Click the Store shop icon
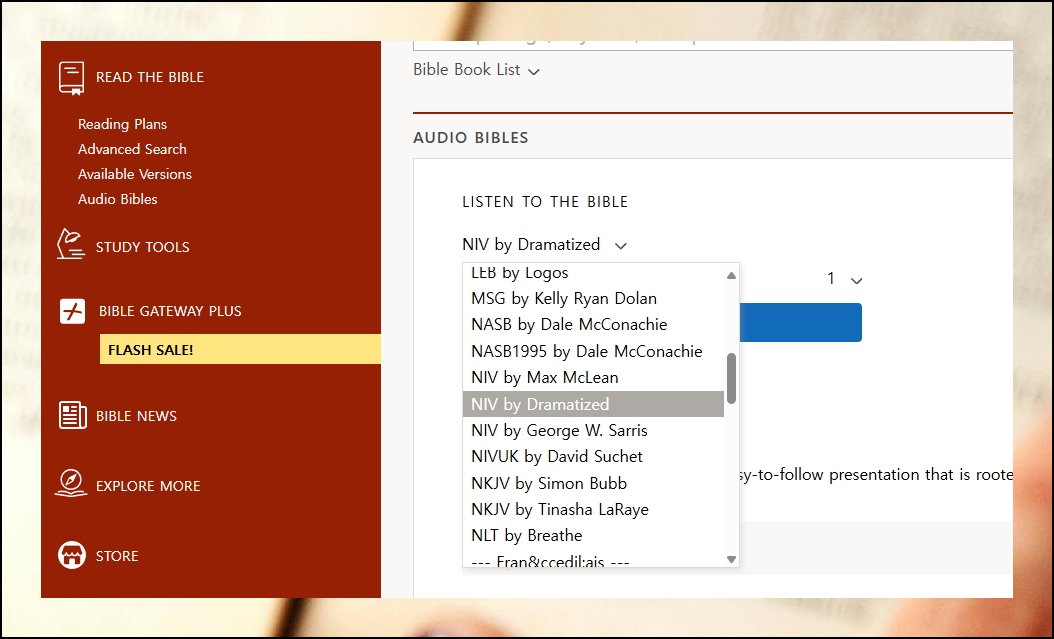Screen dimensions: 1054x639 click(x=71, y=555)
